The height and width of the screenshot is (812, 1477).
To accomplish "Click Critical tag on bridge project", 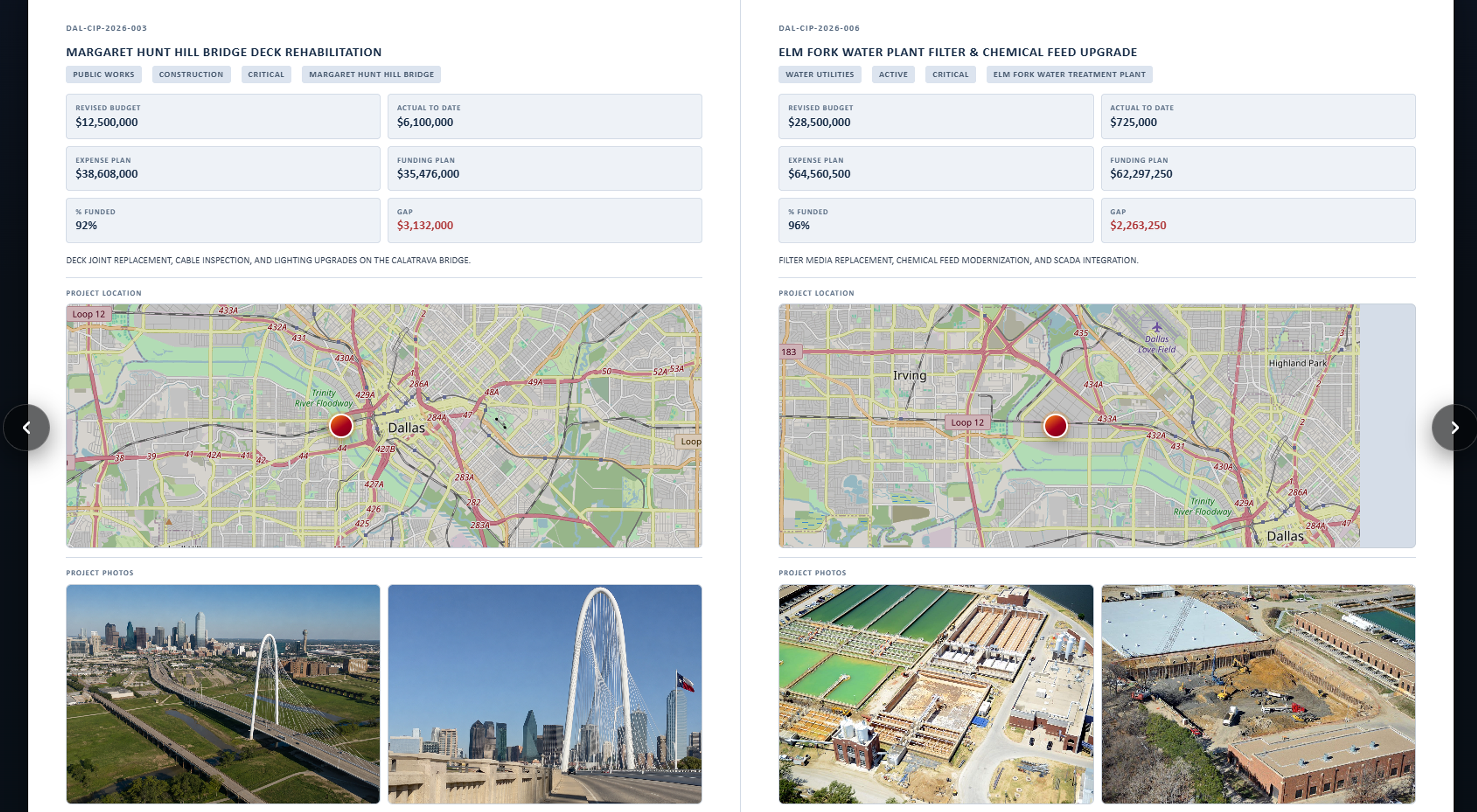I will click(x=266, y=75).
